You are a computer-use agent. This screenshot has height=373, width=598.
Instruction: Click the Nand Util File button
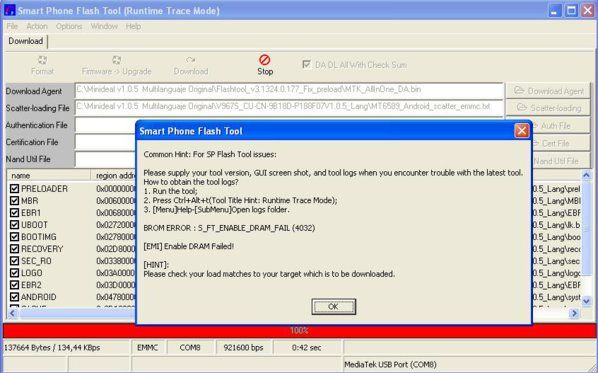pyautogui.click(x=561, y=161)
